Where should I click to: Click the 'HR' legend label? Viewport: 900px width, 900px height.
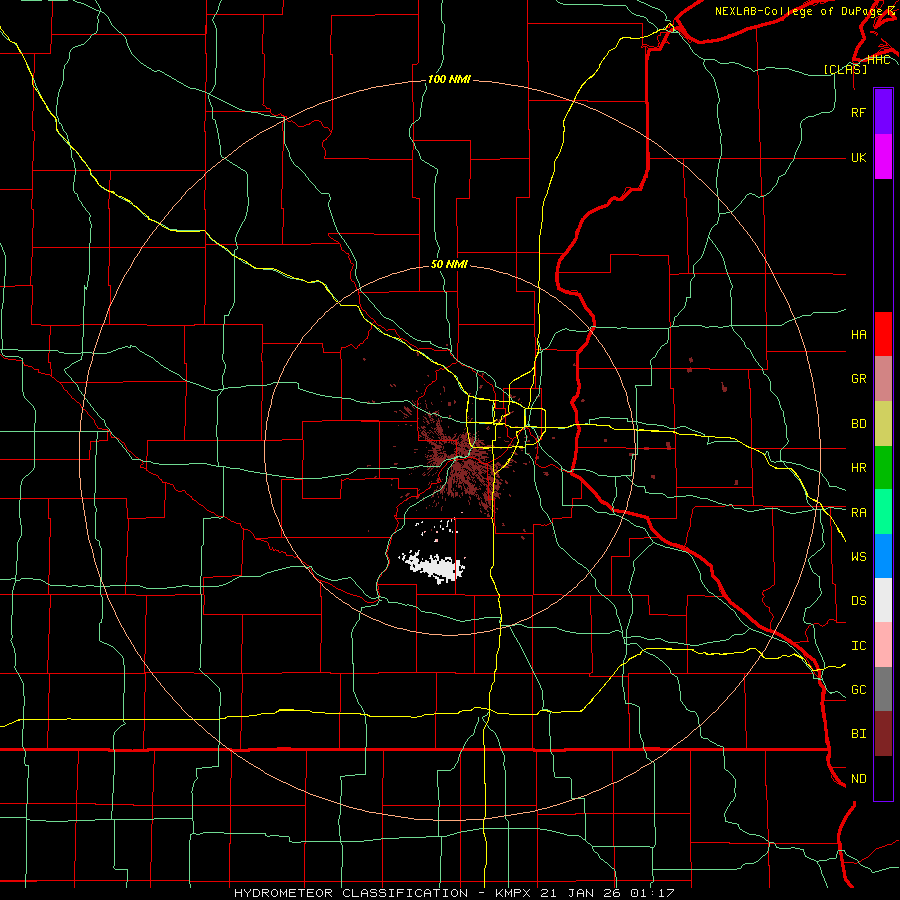(x=858, y=468)
